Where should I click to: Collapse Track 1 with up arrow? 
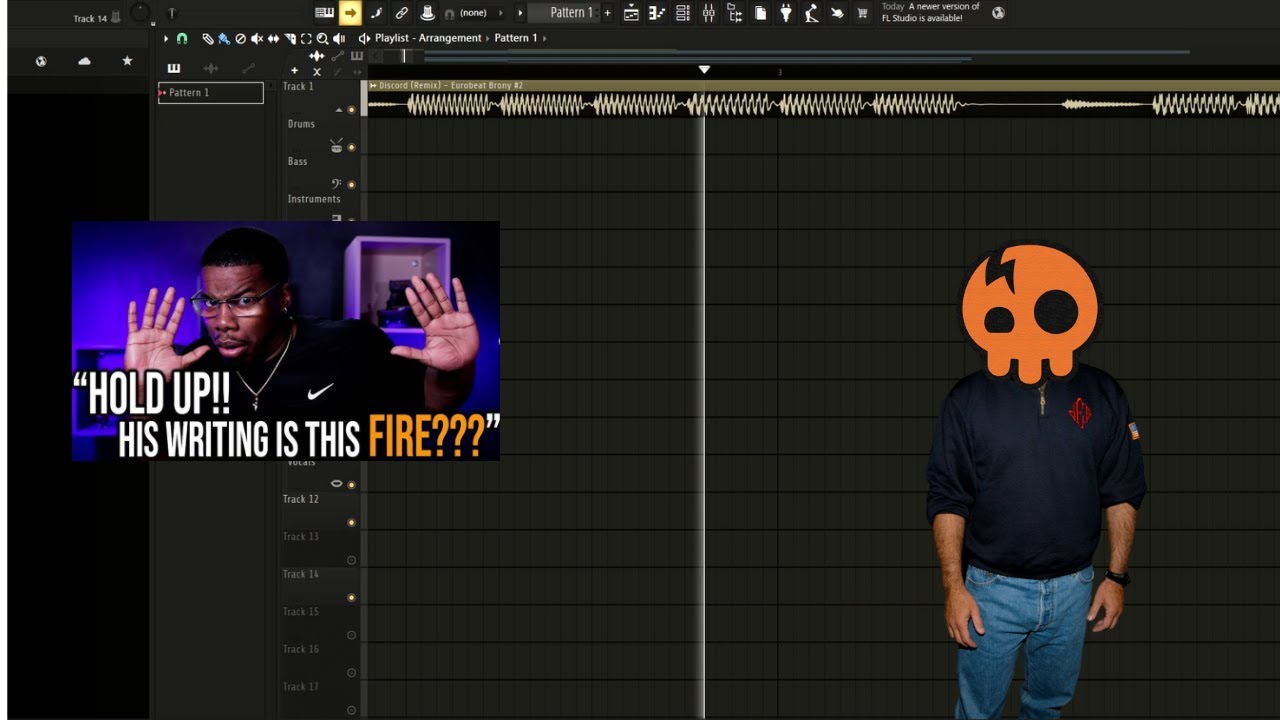pyautogui.click(x=338, y=109)
